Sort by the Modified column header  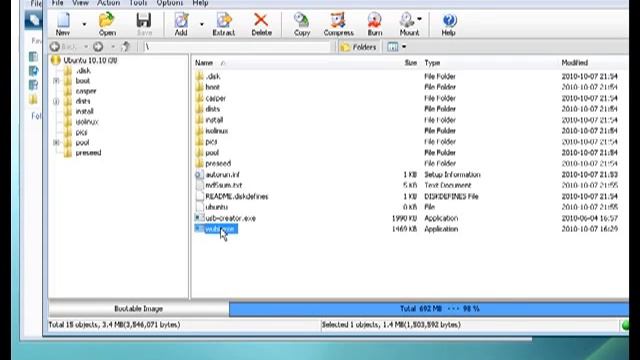point(575,63)
